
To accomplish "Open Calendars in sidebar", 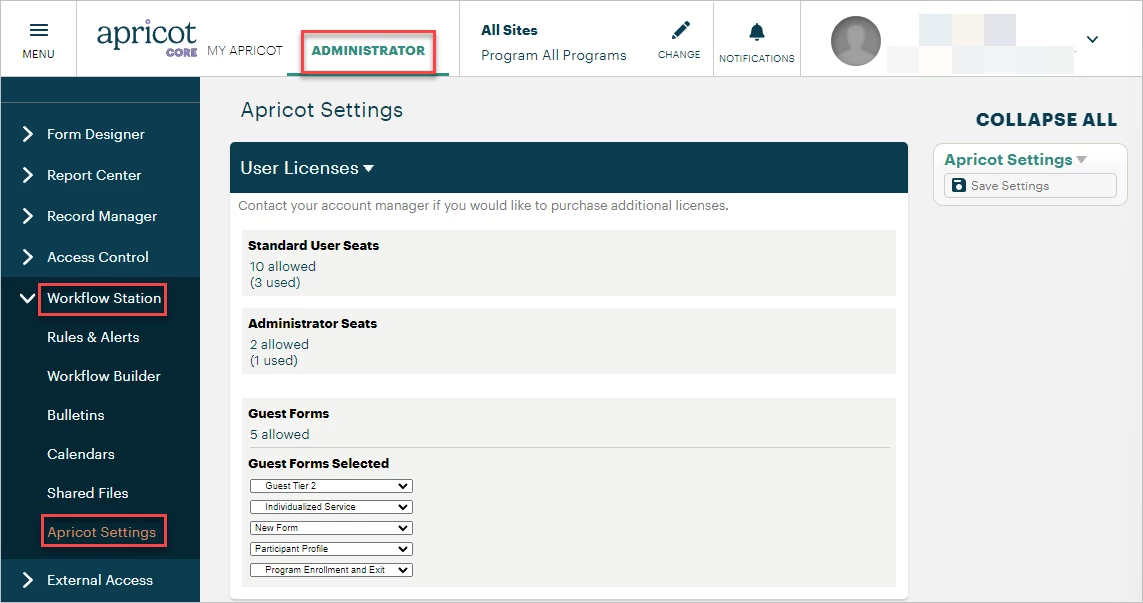I will point(81,454).
